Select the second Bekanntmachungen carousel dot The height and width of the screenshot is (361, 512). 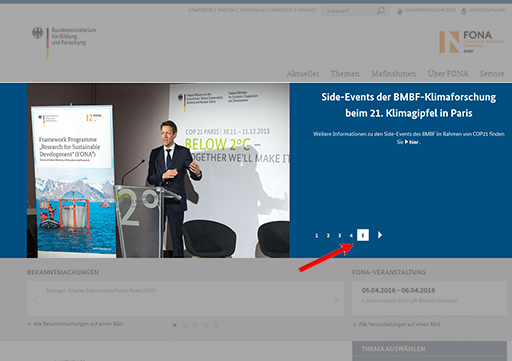pyautogui.click(x=185, y=325)
